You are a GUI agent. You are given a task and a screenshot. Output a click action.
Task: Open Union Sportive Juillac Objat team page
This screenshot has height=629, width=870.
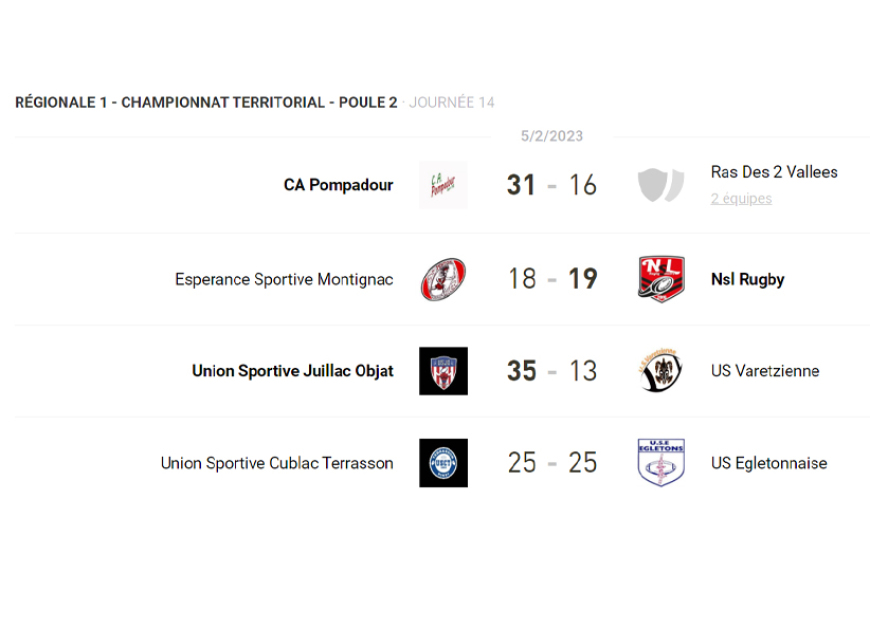tap(292, 371)
